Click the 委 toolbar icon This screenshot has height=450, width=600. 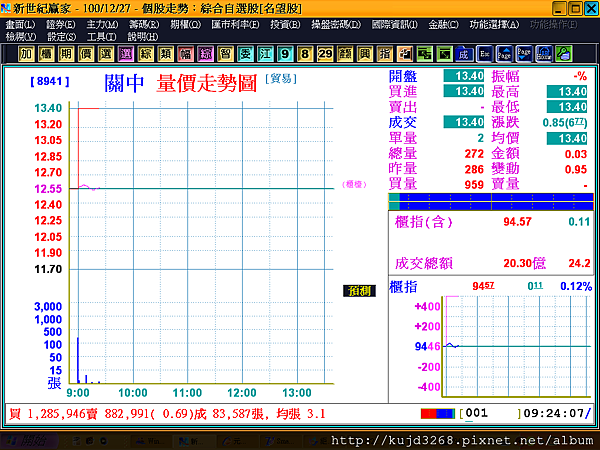coord(245,54)
